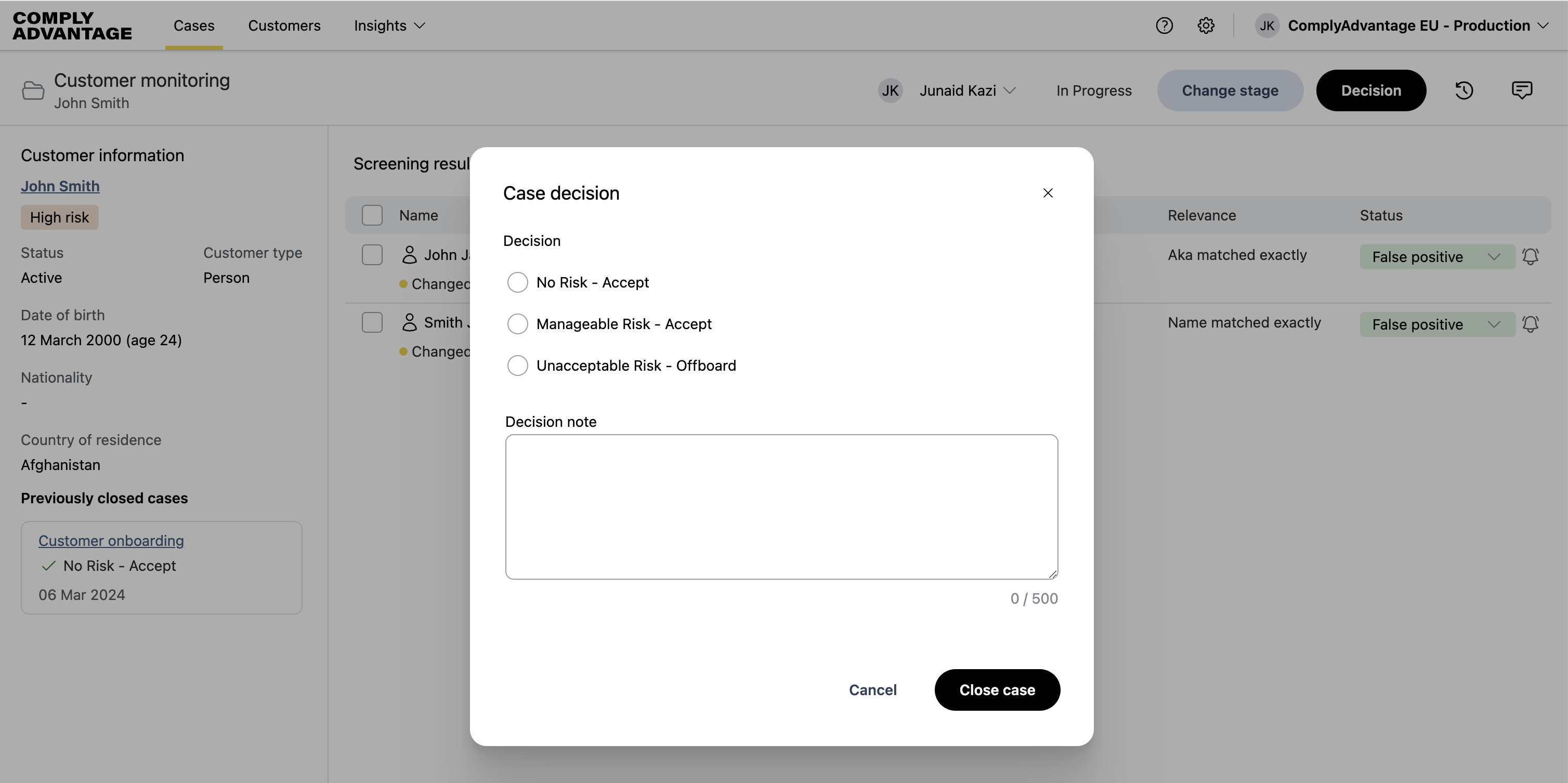Click into the Decision note text area
Viewport: 1568px width, 783px height.
click(781, 506)
